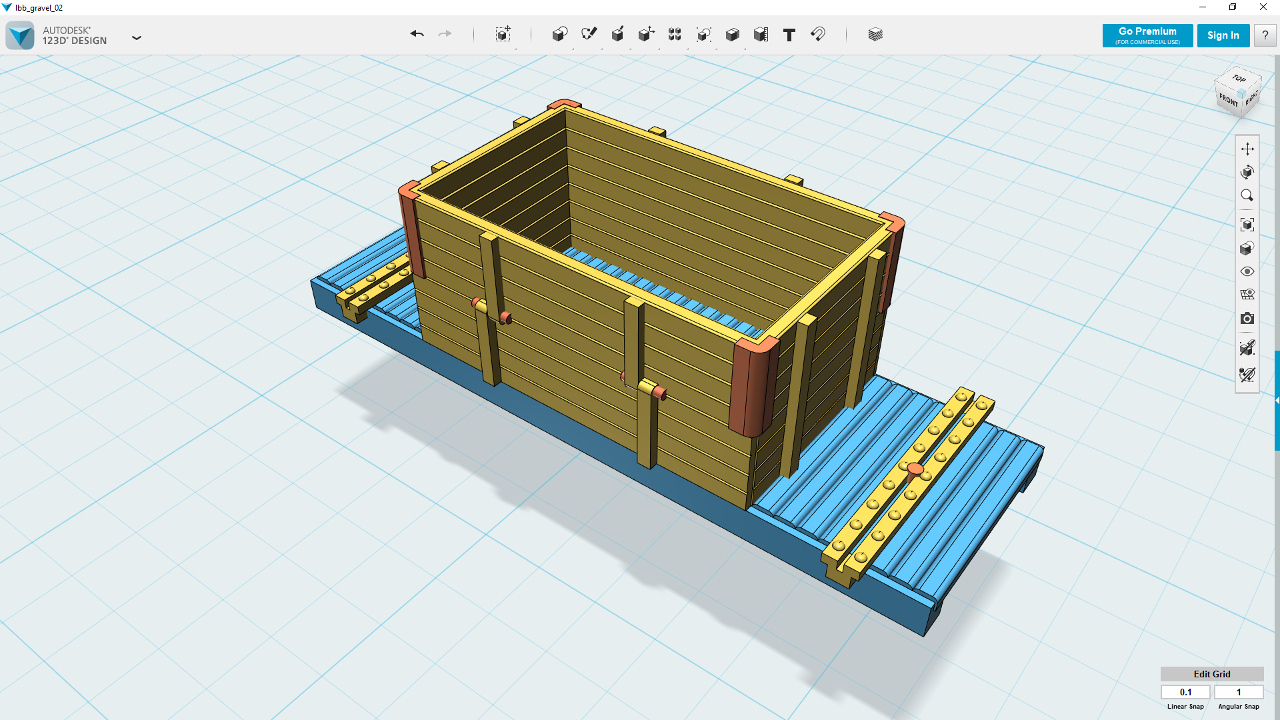
Task: Click the lbb_gravel_02 window title
Action: [39, 7]
